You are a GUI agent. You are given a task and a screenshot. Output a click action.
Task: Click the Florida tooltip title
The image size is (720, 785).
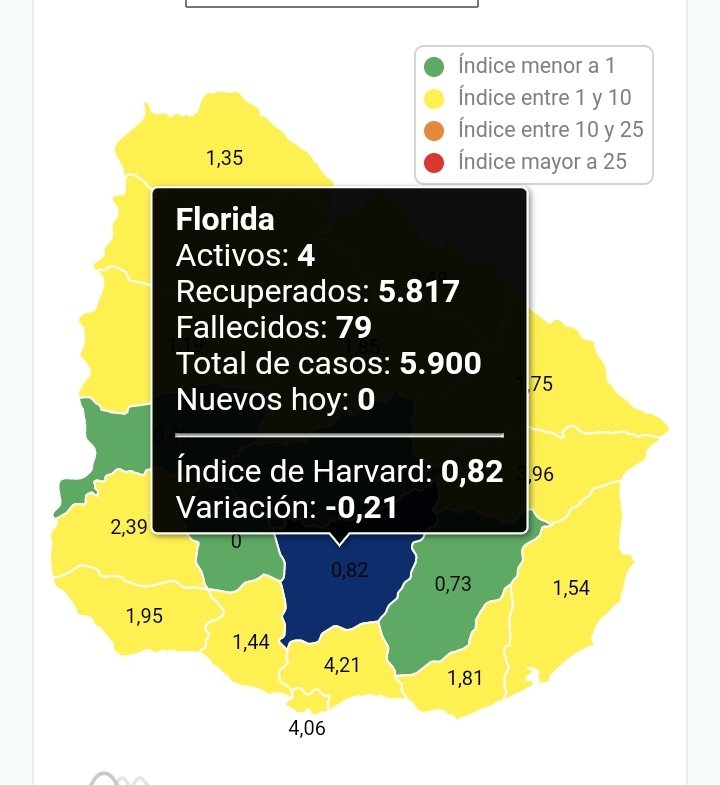point(225,220)
